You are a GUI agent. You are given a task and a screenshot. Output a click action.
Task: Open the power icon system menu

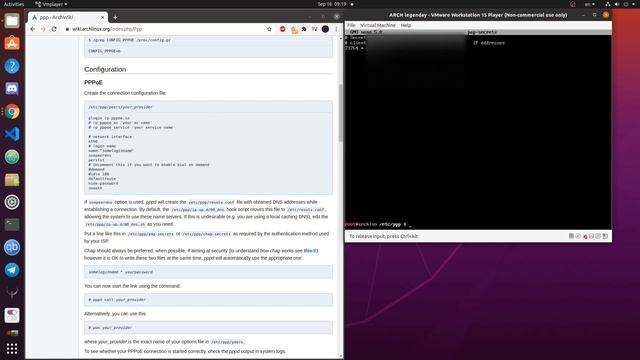click(x=626, y=4)
